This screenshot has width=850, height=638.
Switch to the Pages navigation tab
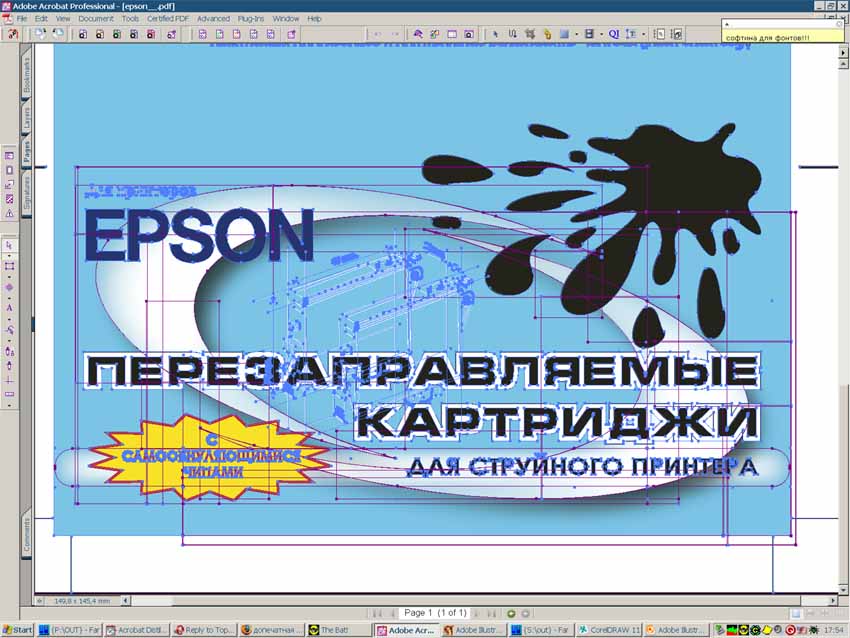[27, 152]
